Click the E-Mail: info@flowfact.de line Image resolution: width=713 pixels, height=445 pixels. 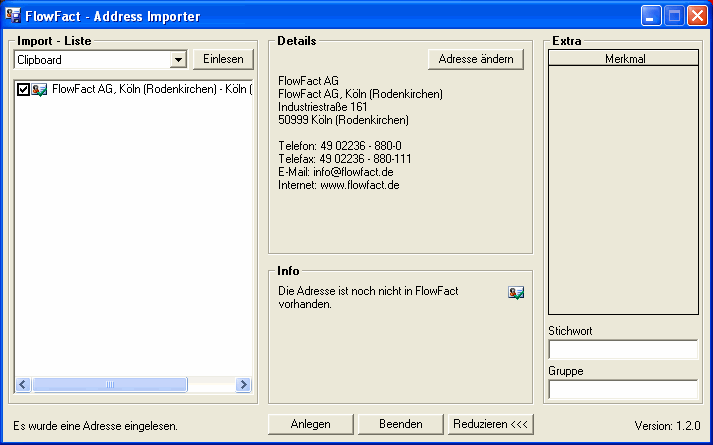click(x=336, y=172)
